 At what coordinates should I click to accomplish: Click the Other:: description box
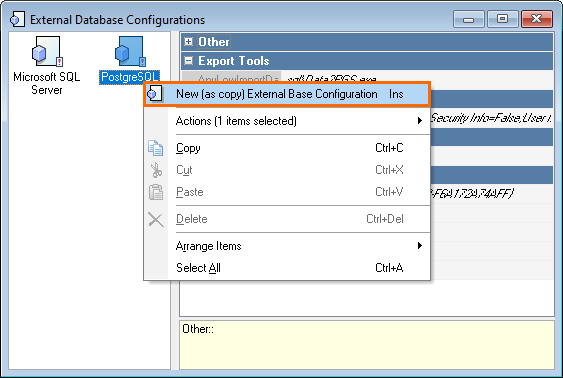click(367, 345)
